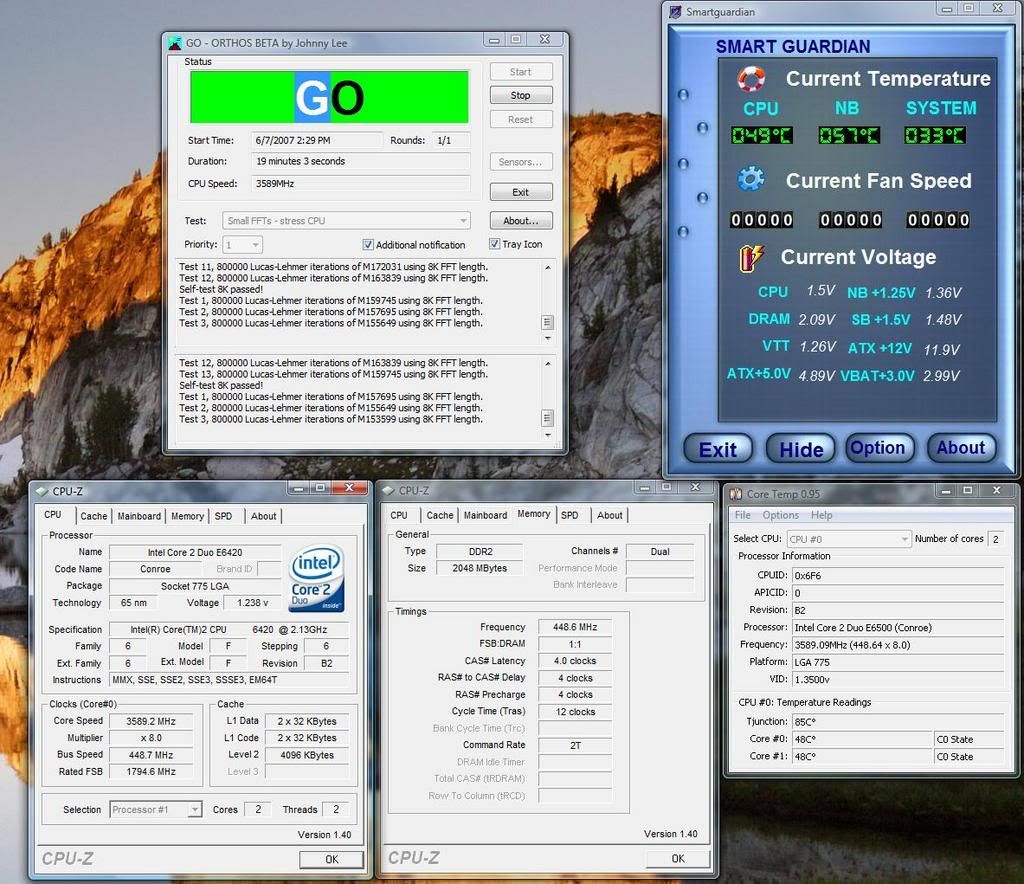Click the lifebuoy Current Temperature icon
The height and width of the screenshot is (884, 1024).
click(x=751, y=79)
